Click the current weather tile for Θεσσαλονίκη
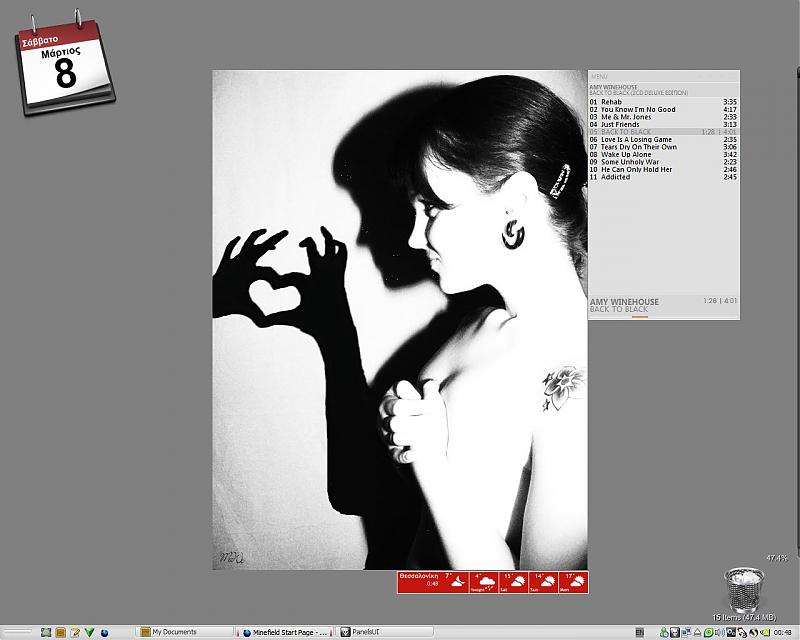The width and height of the screenshot is (800, 640). pos(433,582)
